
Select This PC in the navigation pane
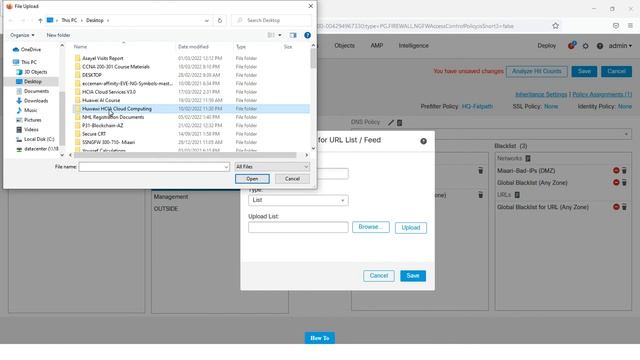click(x=25, y=62)
